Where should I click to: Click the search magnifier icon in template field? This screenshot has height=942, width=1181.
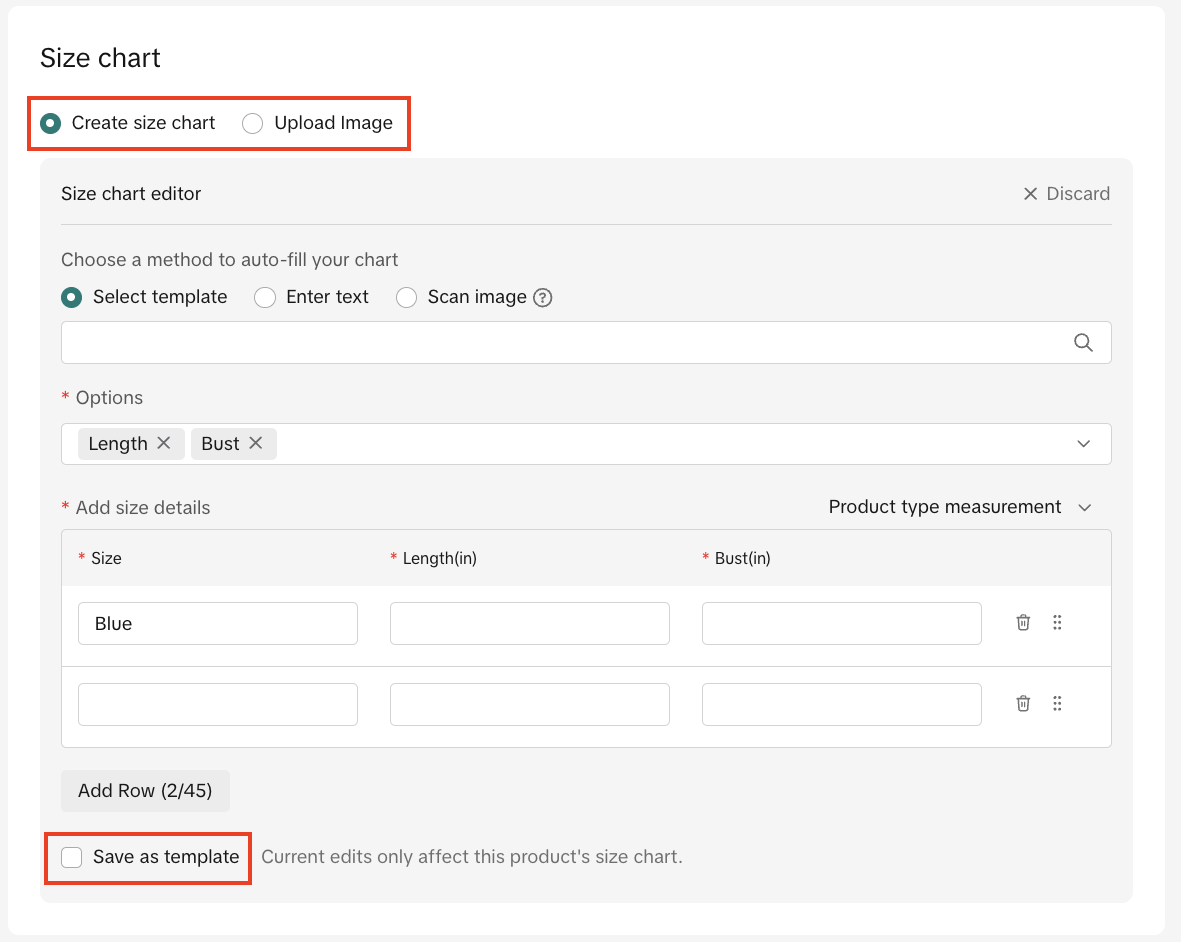click(1083, 343)
